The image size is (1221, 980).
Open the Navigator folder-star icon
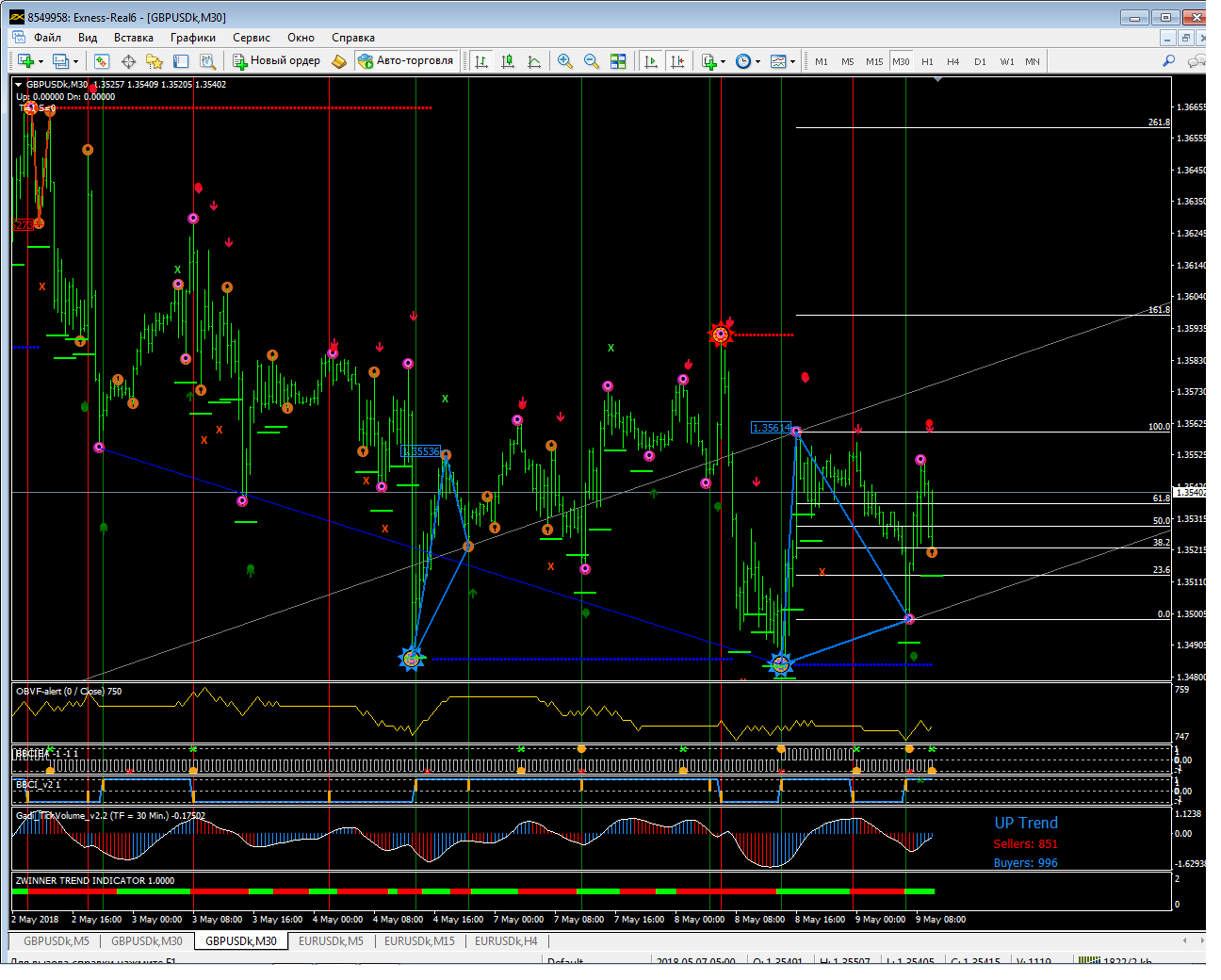point(155,61)
